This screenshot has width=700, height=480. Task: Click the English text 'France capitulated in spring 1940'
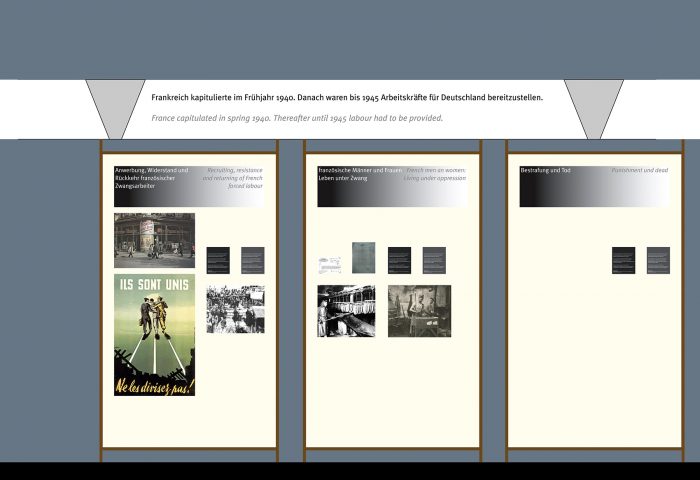pos(297,118)
